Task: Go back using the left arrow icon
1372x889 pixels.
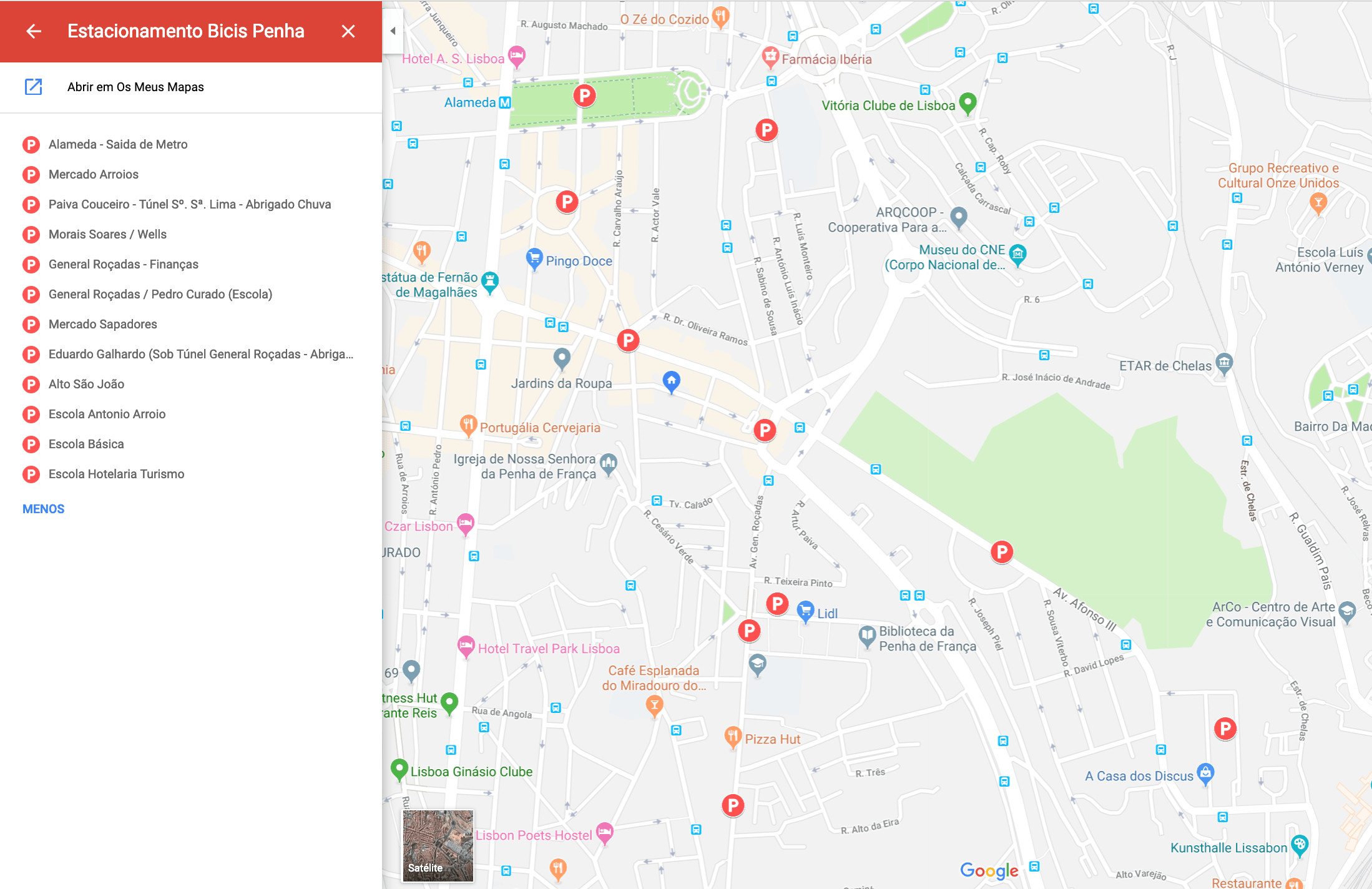Action: coord(34,31)
